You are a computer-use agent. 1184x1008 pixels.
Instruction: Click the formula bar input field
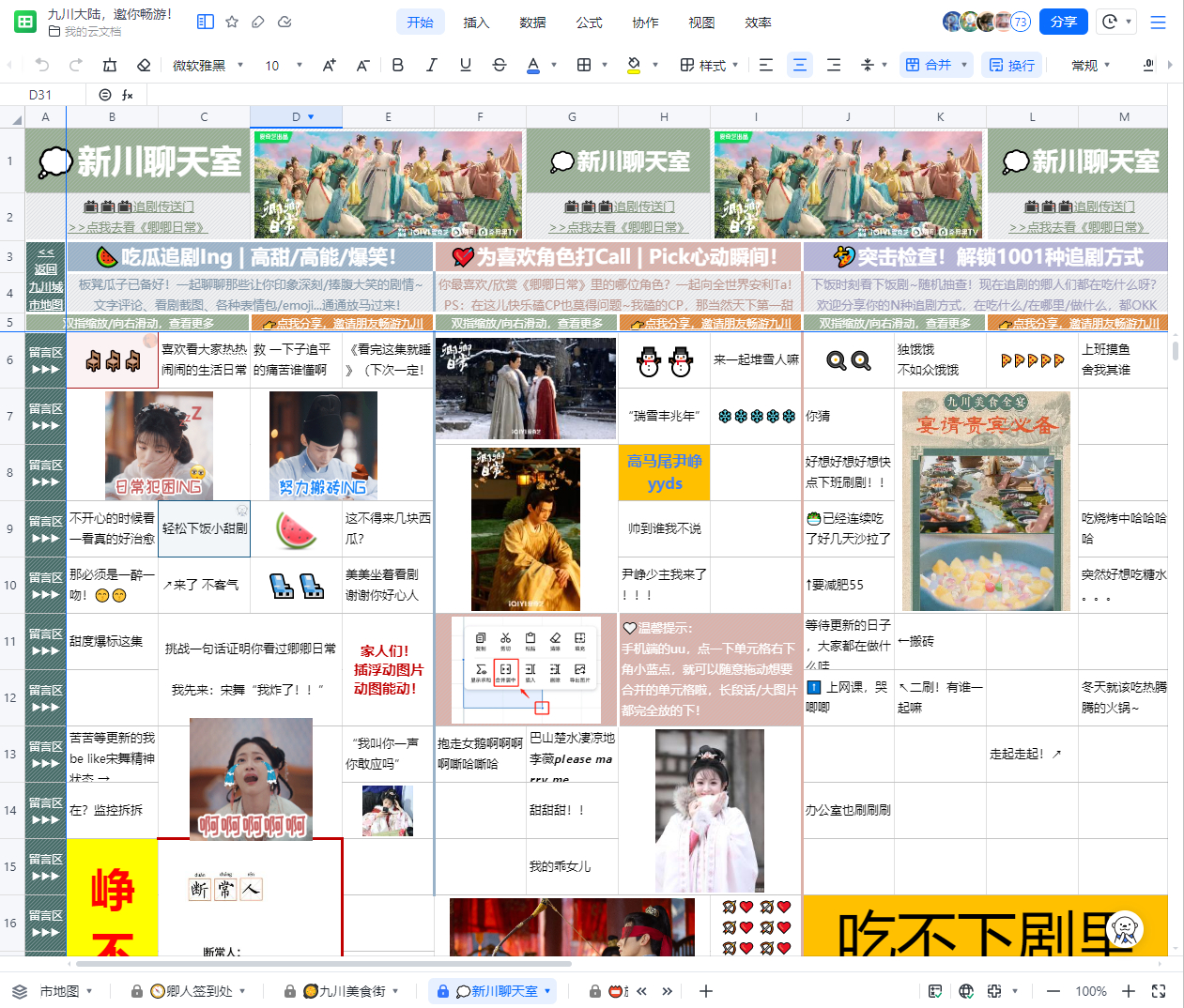point(657,95)
